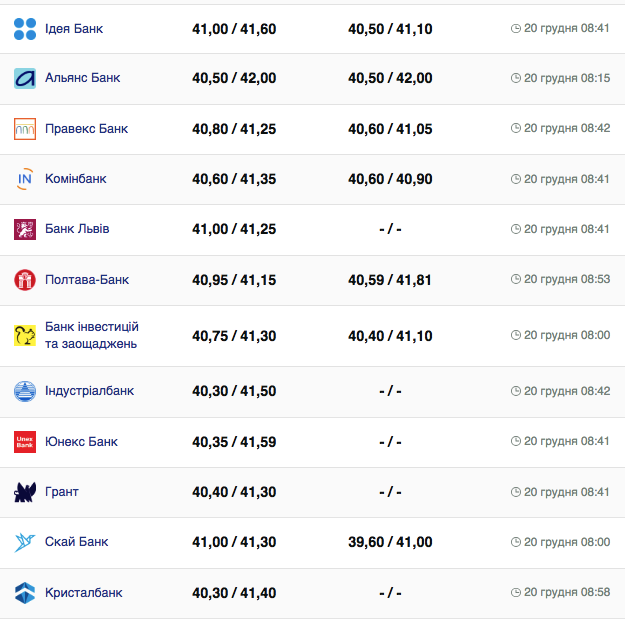
Task: Click the Ідея Банк logo icon
Action: click(x=25, y=29)
